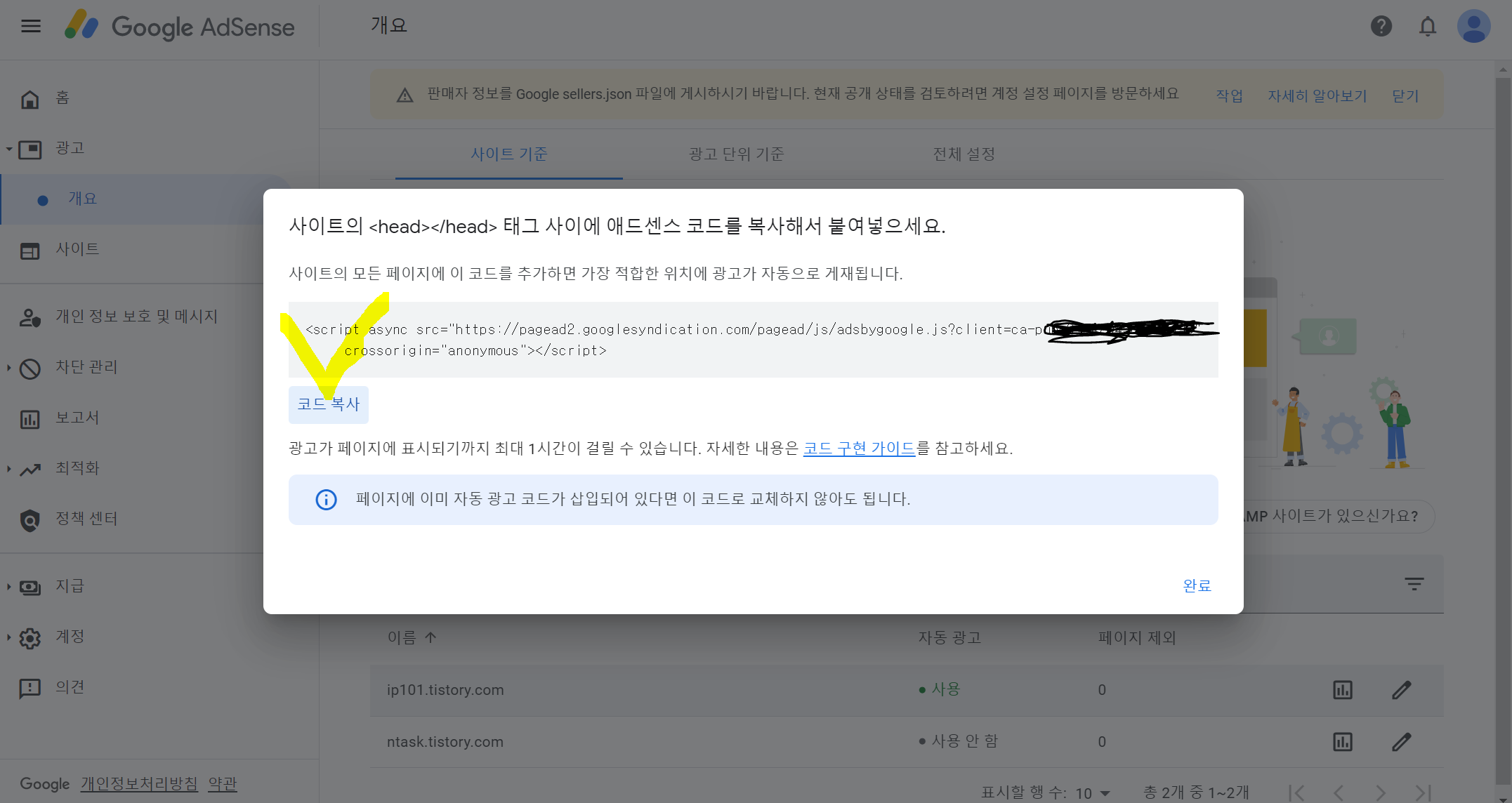Click the AdSense script code snippet box
The height and width of the screenshot is (803, 1512).
pyautogui.click(x=753, y=340)
